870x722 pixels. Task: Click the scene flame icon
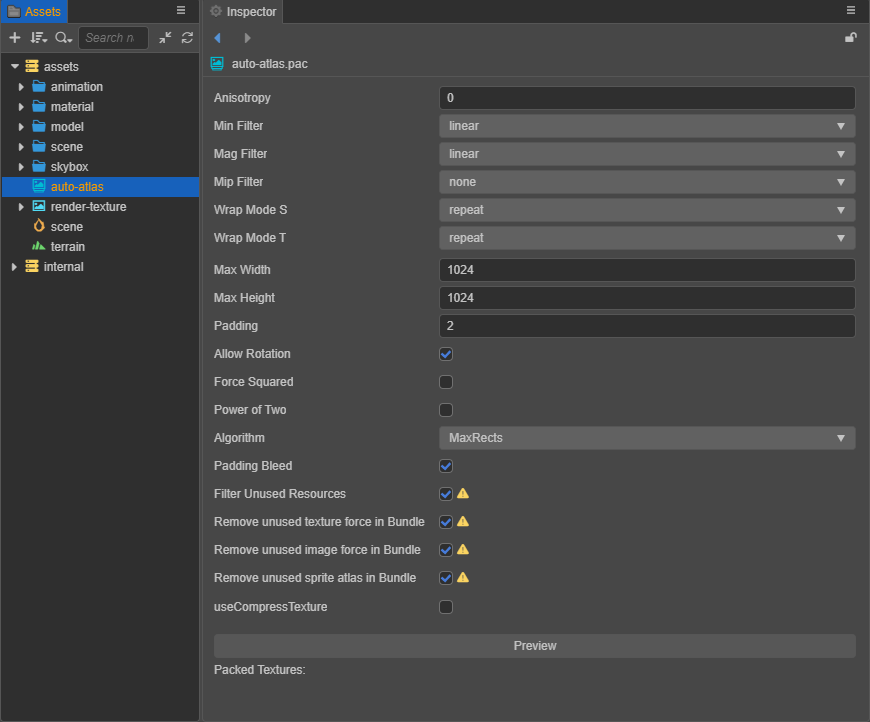tap(39, 226)
